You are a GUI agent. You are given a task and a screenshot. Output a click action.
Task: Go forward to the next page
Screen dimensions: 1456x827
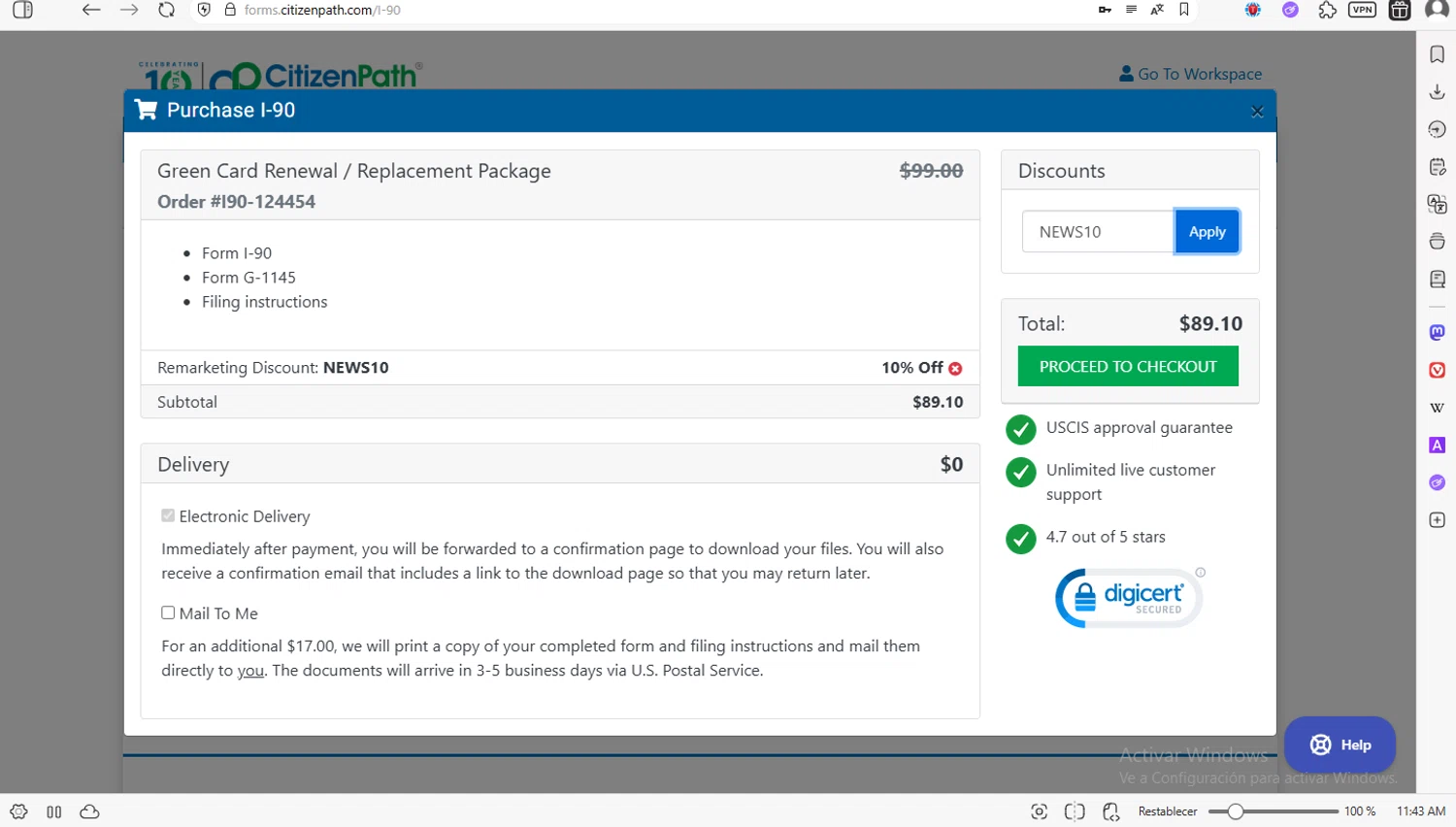(x=129, y=10)
